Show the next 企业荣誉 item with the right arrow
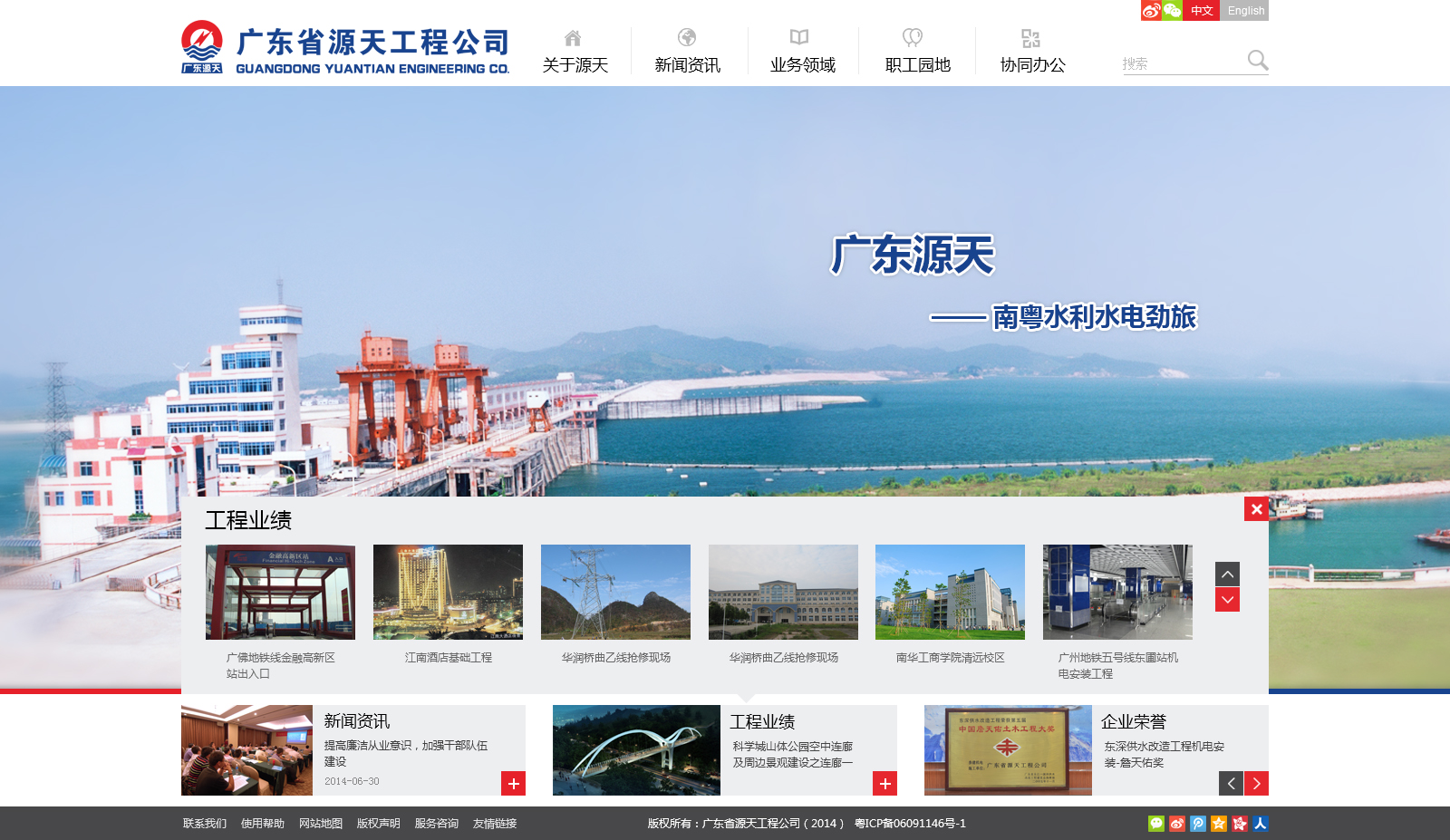 (1256, 784)
